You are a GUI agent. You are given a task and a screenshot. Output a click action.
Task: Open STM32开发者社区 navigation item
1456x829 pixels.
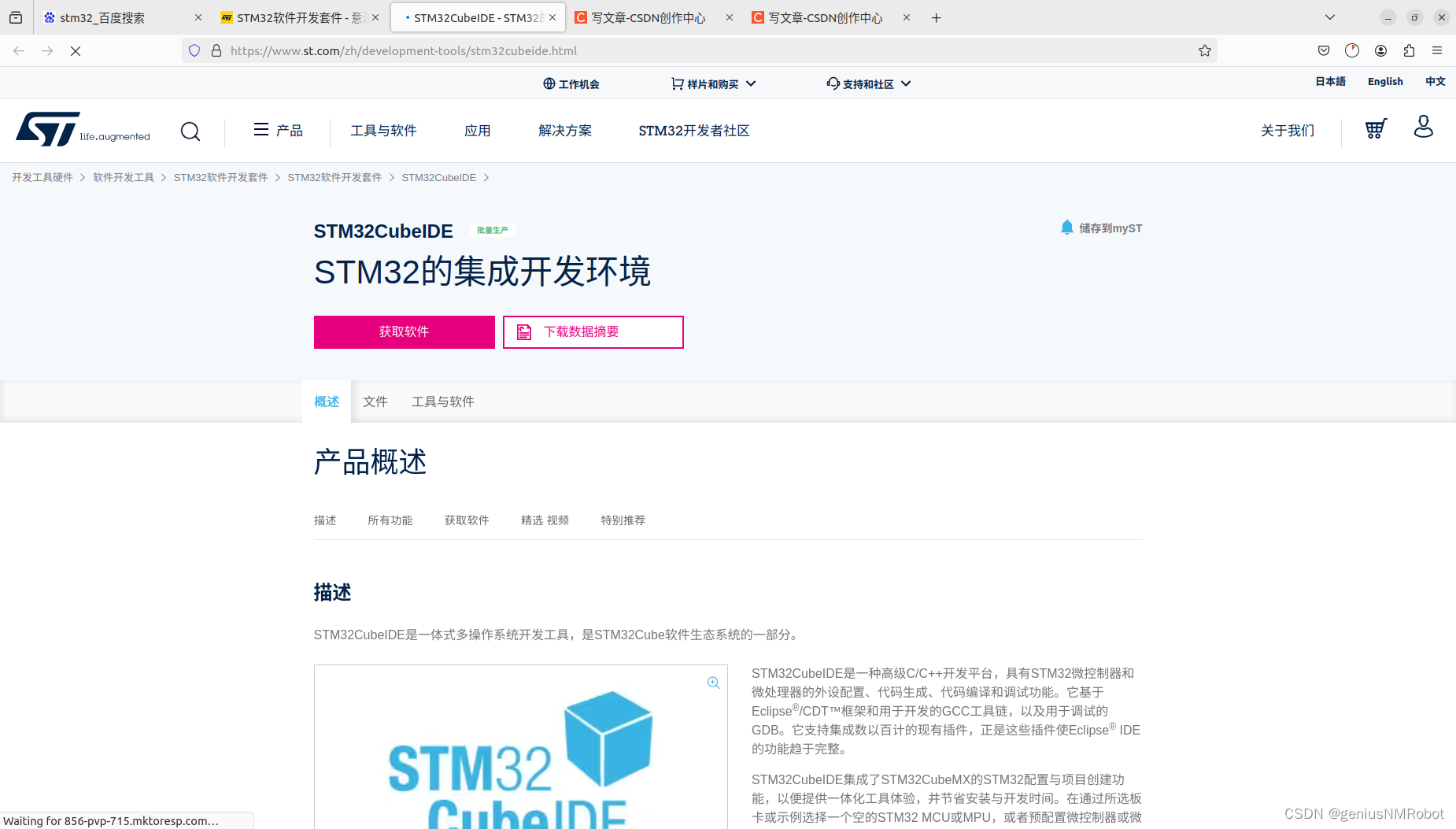[x=694, y=131]
